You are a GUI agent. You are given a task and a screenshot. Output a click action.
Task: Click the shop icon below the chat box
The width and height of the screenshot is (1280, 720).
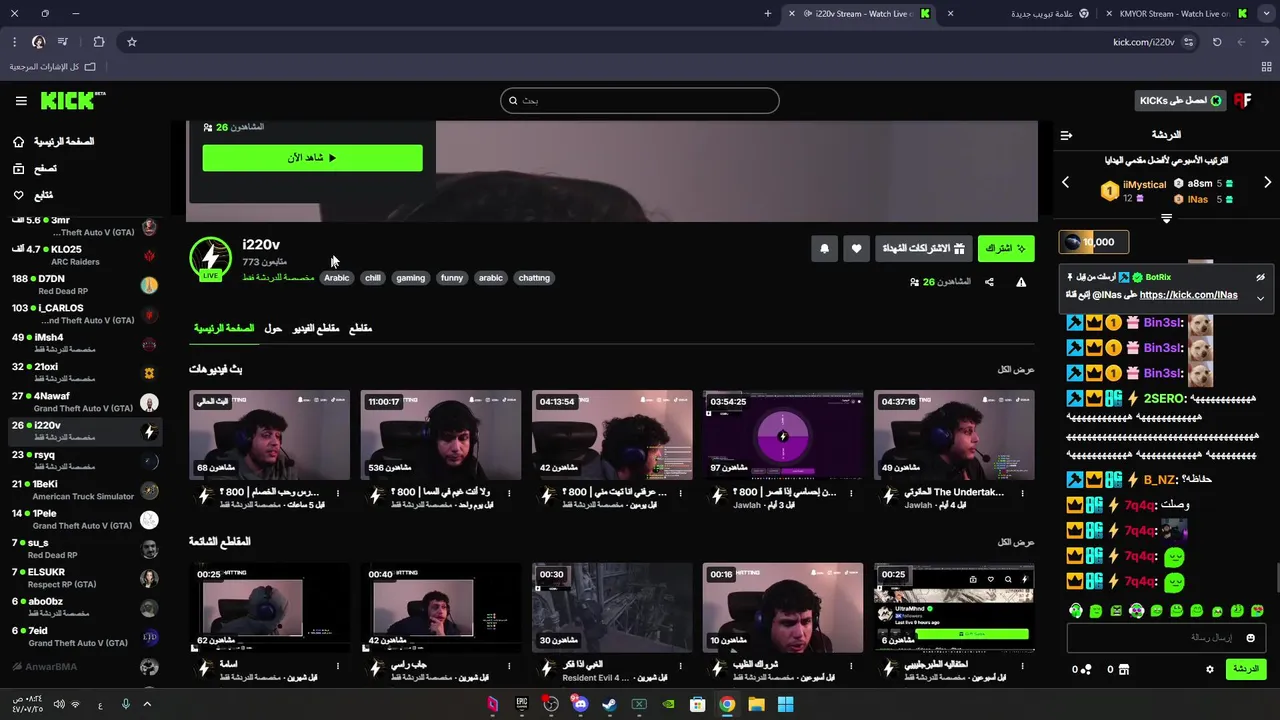click(1123, 669)
